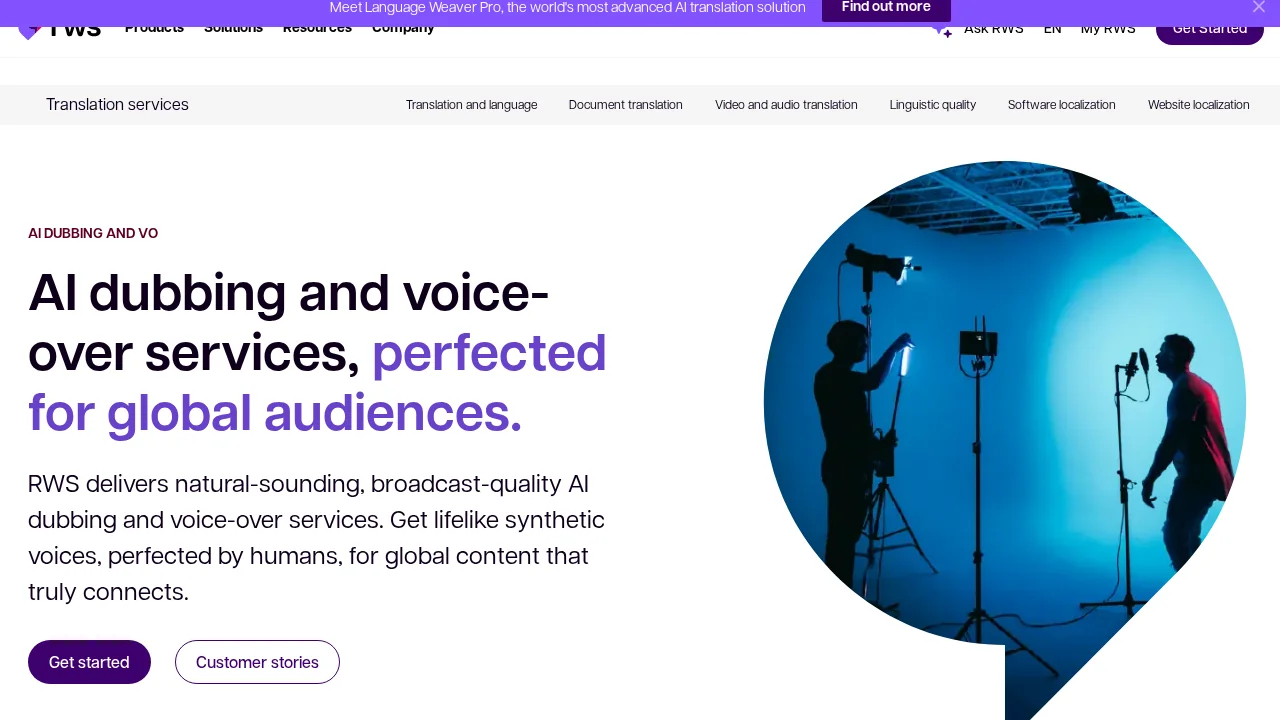Click the purple Get started hero button

[89, 662]
